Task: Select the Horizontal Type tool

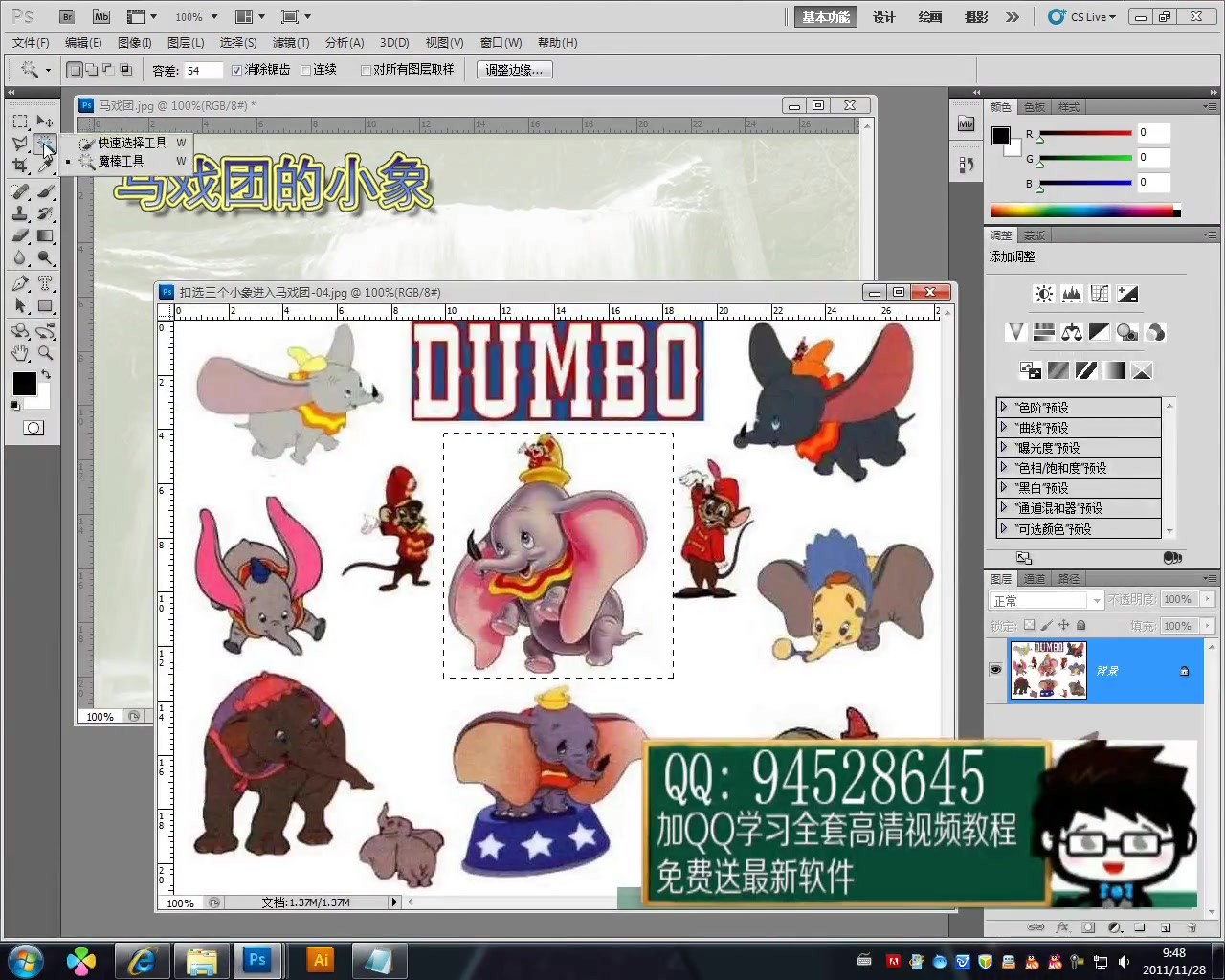Action: coord(45,280)
